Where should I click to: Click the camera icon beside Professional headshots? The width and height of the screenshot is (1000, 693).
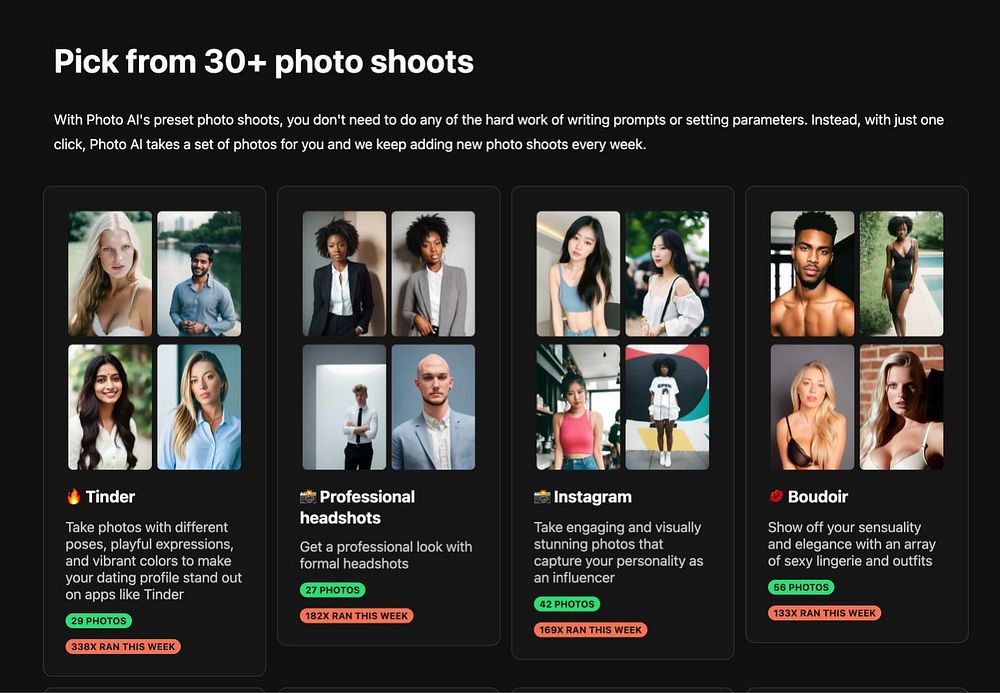[308, 496]
